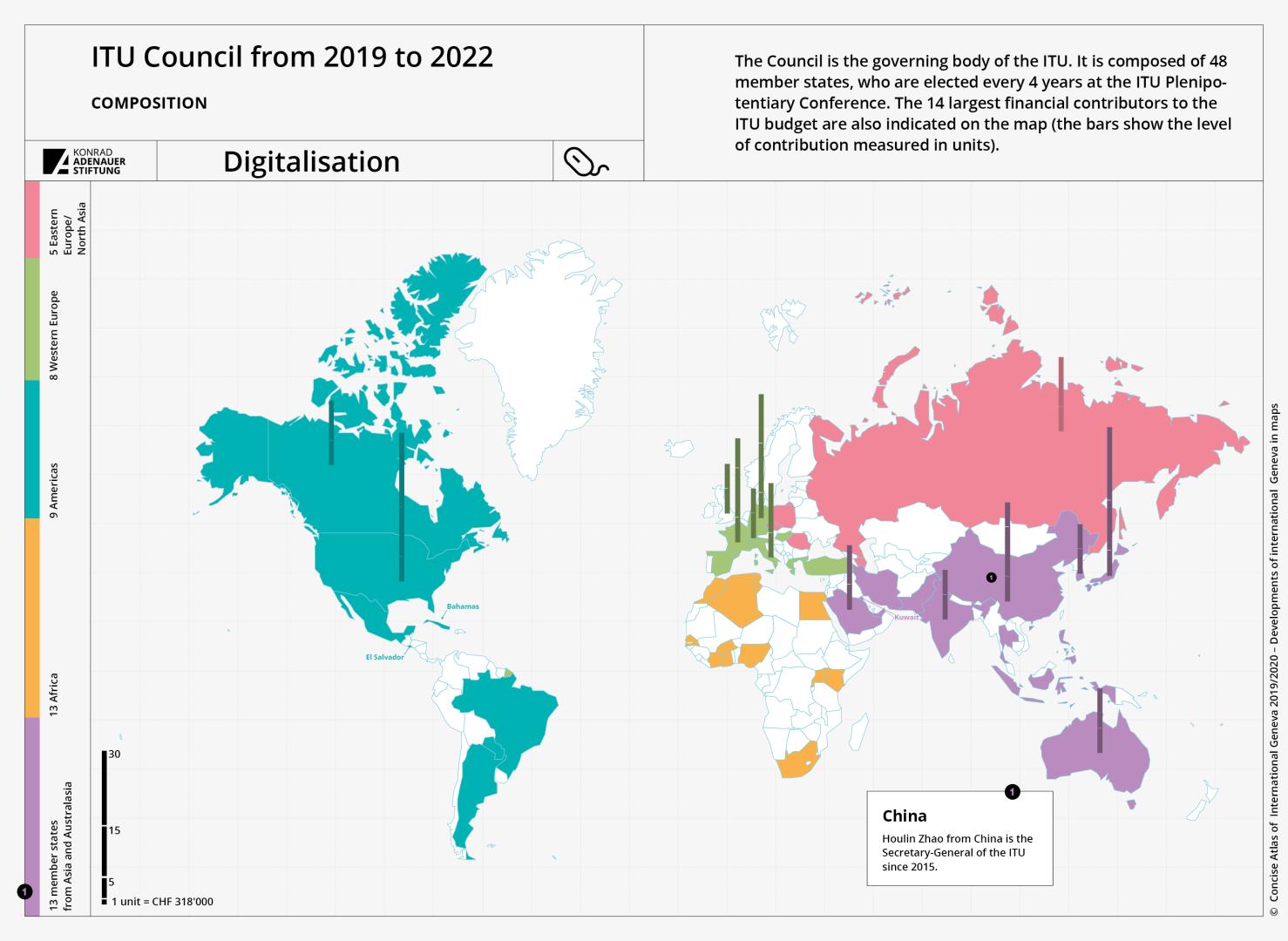Click the 30-unit mark on the scale bar

click(x=105, y=755)
